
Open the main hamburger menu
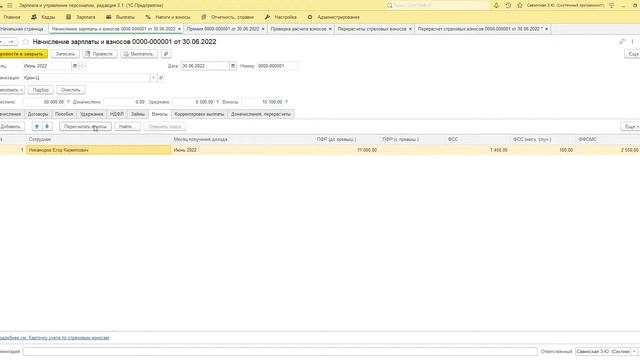10,5
